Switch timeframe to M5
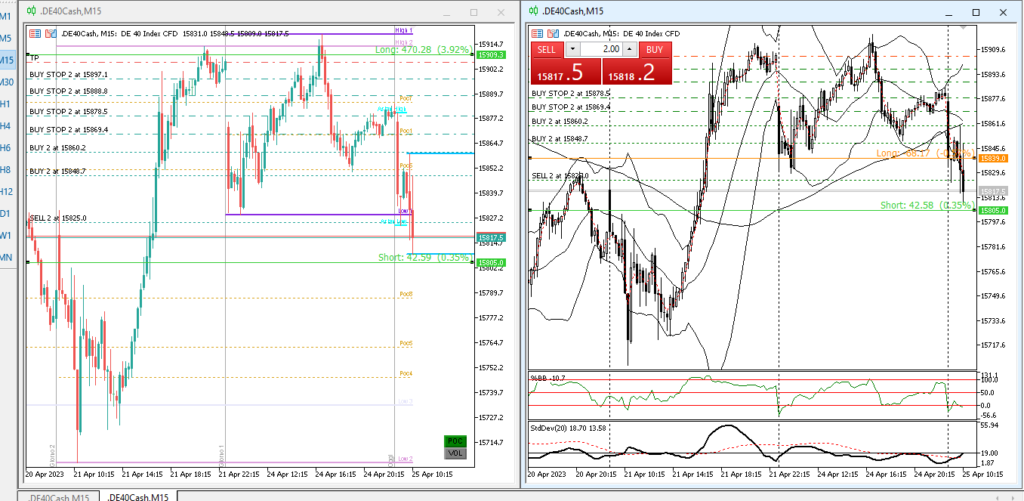 pos(6,37)
